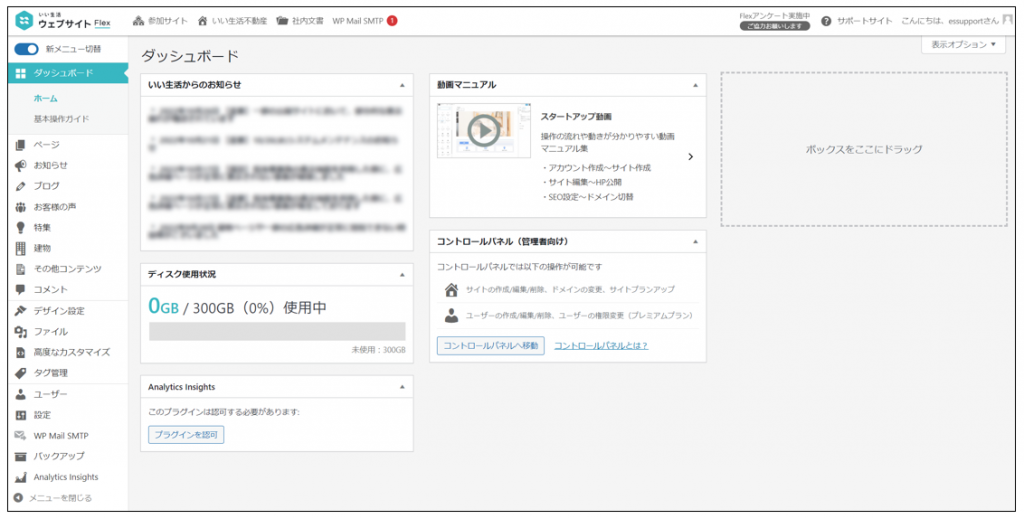Click the いい生活不動産 home icon in top bar
The height and width of the screenshot is (519, 1024).
pyautogui.click(x=204, y=20)
